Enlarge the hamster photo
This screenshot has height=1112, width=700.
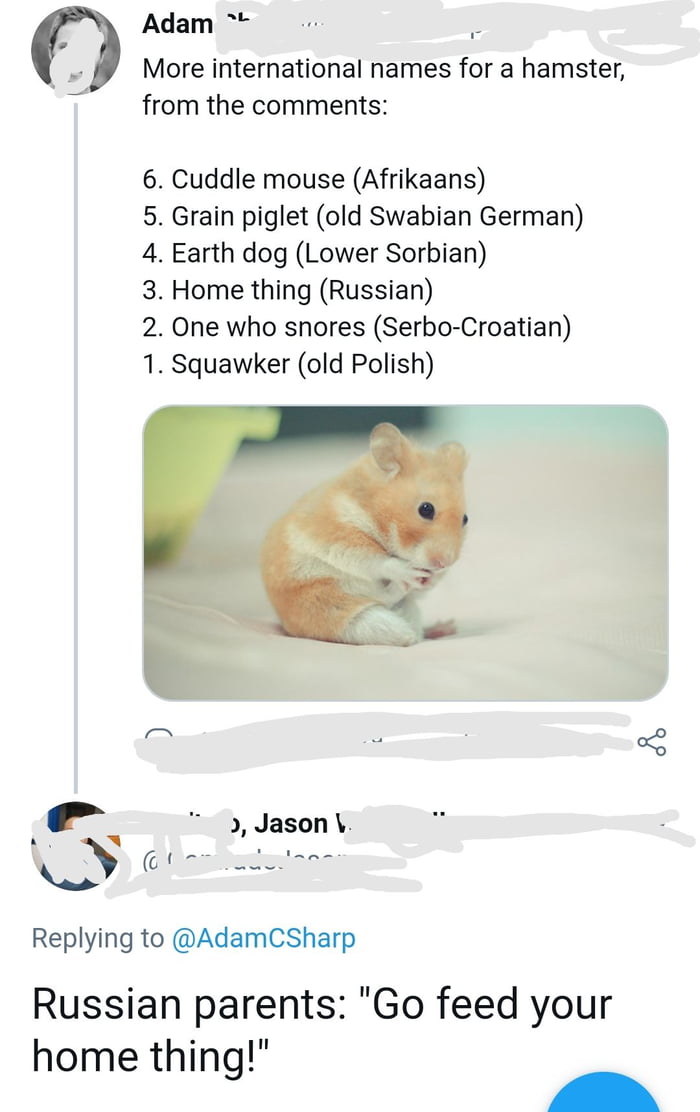pos(405,552)
